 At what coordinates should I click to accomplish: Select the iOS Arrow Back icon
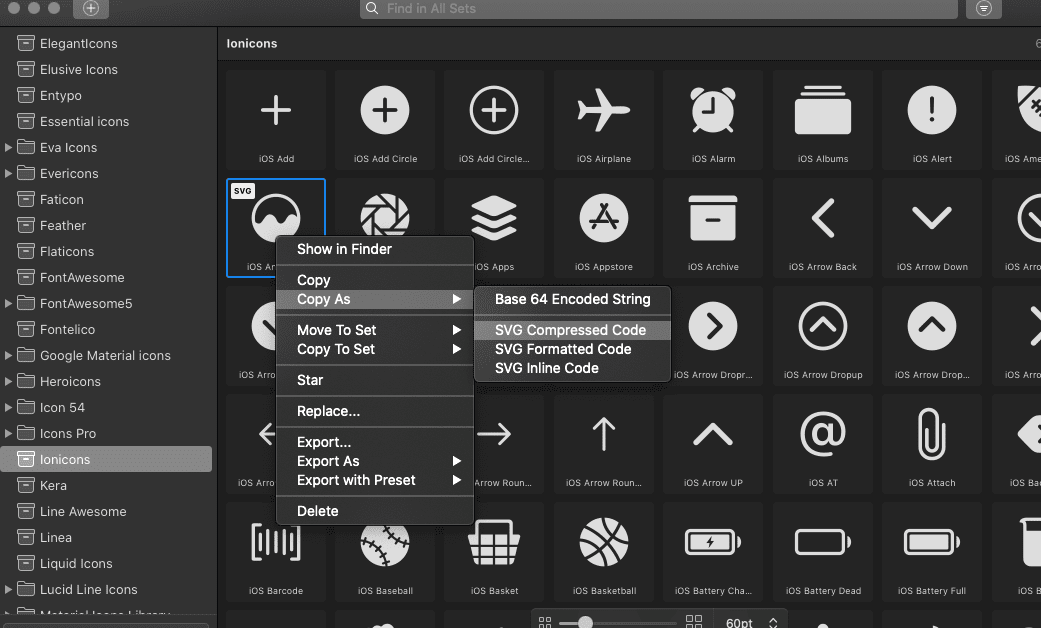point(823,228)
